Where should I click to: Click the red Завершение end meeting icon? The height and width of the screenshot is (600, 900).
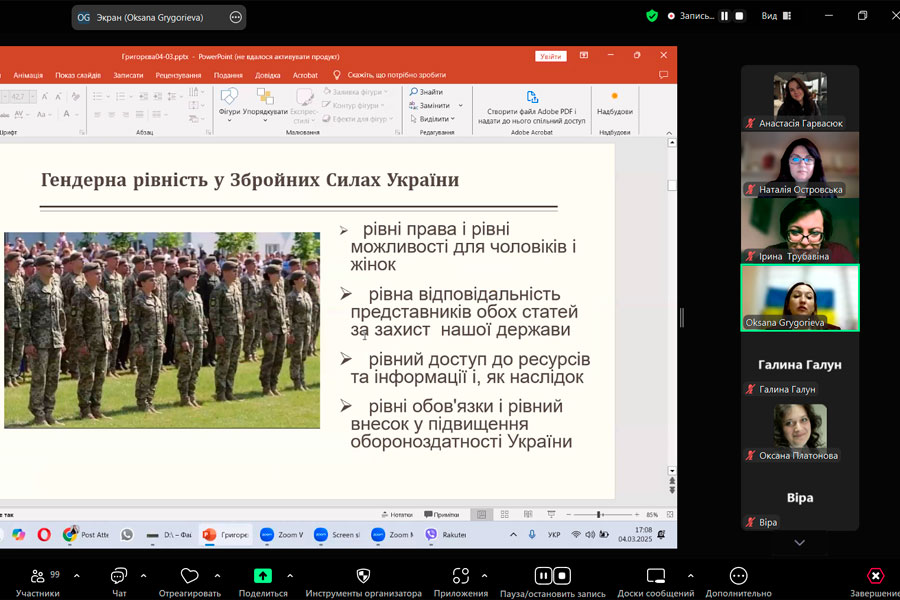(x=875, y=577)
